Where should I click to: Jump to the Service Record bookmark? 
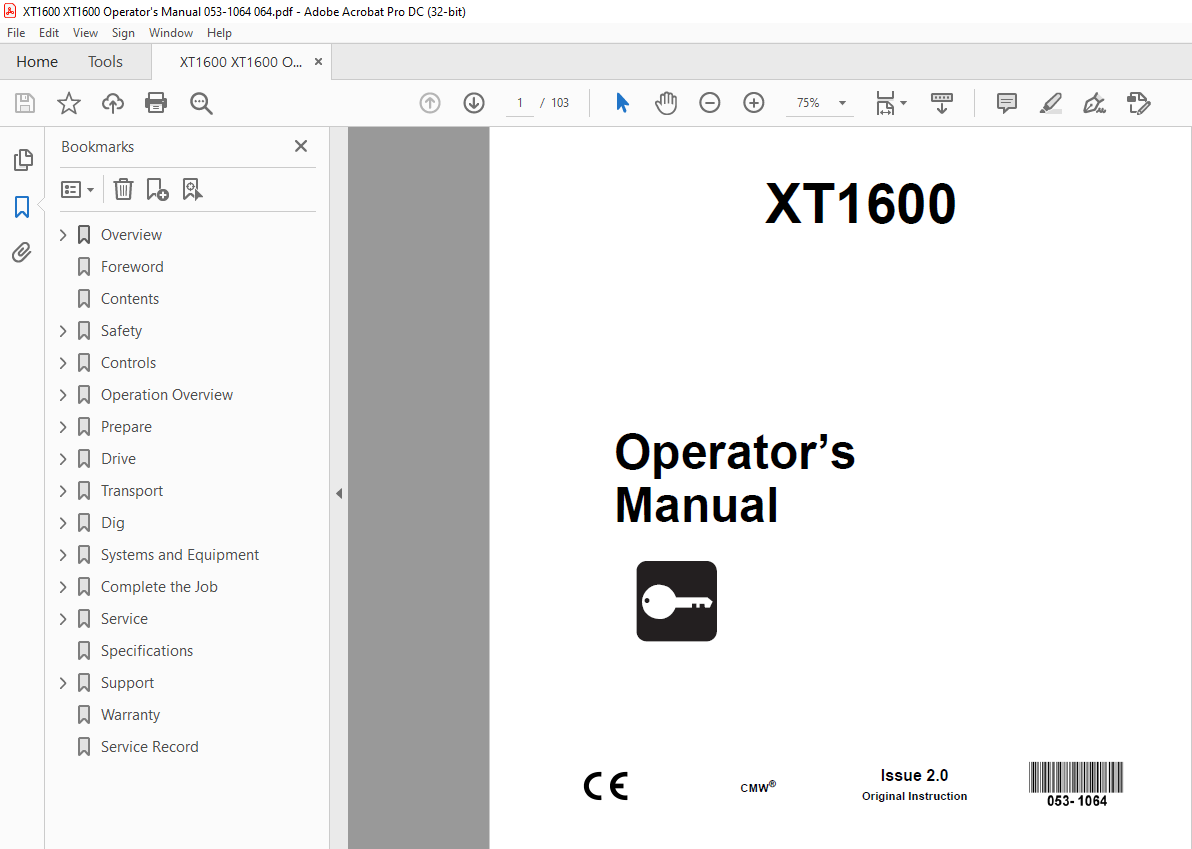pyautogui.click(x=150, y=746)
